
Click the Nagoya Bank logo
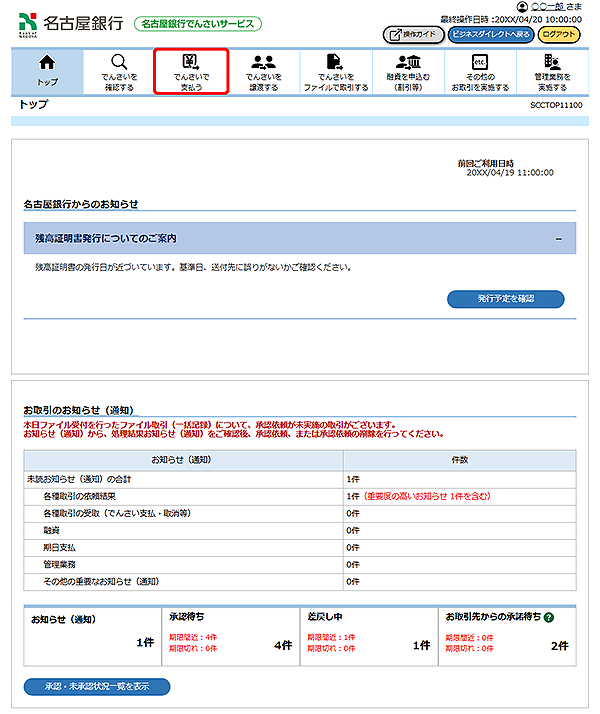coord(70,23)
